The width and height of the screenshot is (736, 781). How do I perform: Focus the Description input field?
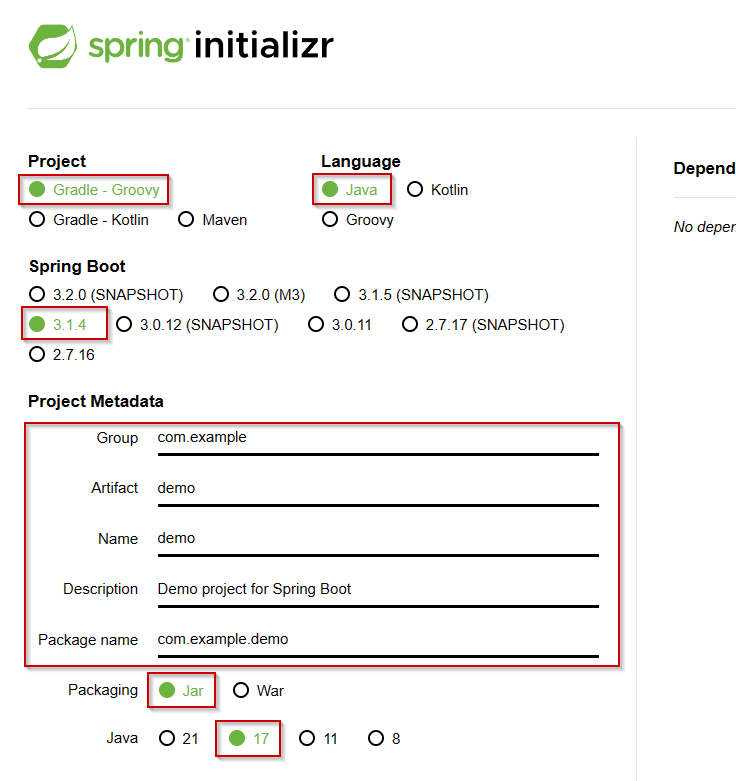(x=378, y=593)
